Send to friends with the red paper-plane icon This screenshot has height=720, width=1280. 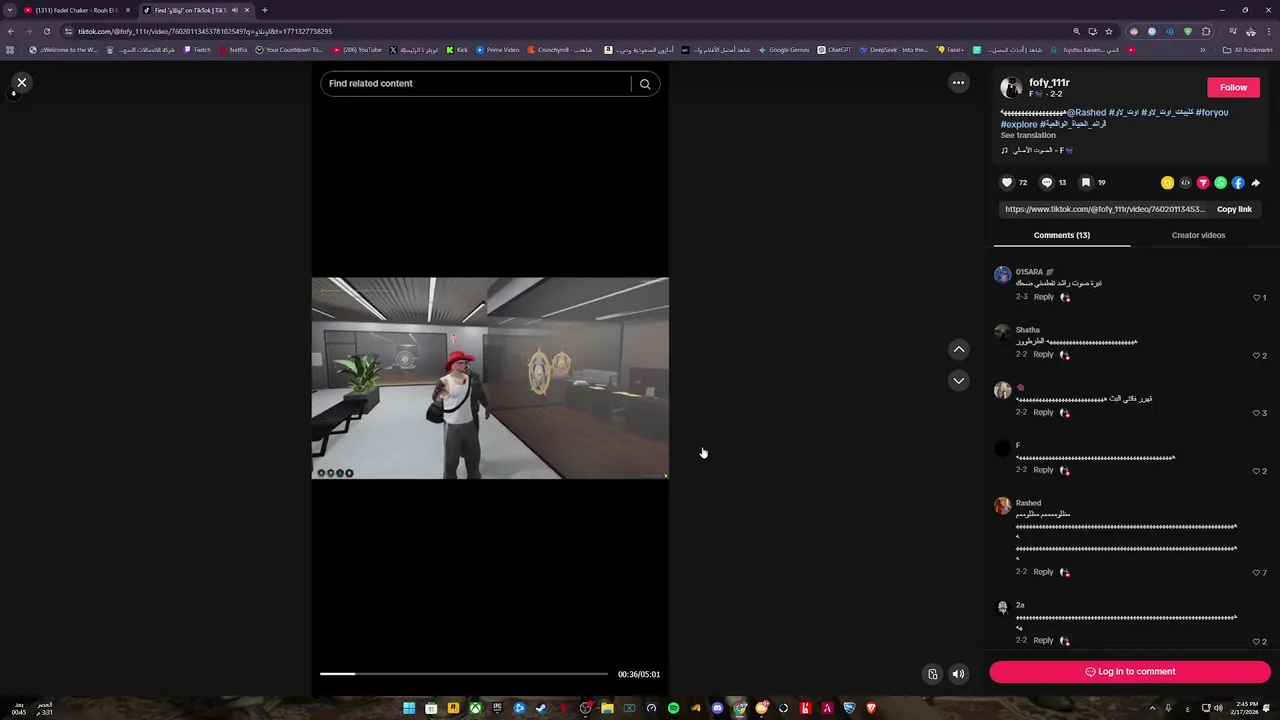1203,183
